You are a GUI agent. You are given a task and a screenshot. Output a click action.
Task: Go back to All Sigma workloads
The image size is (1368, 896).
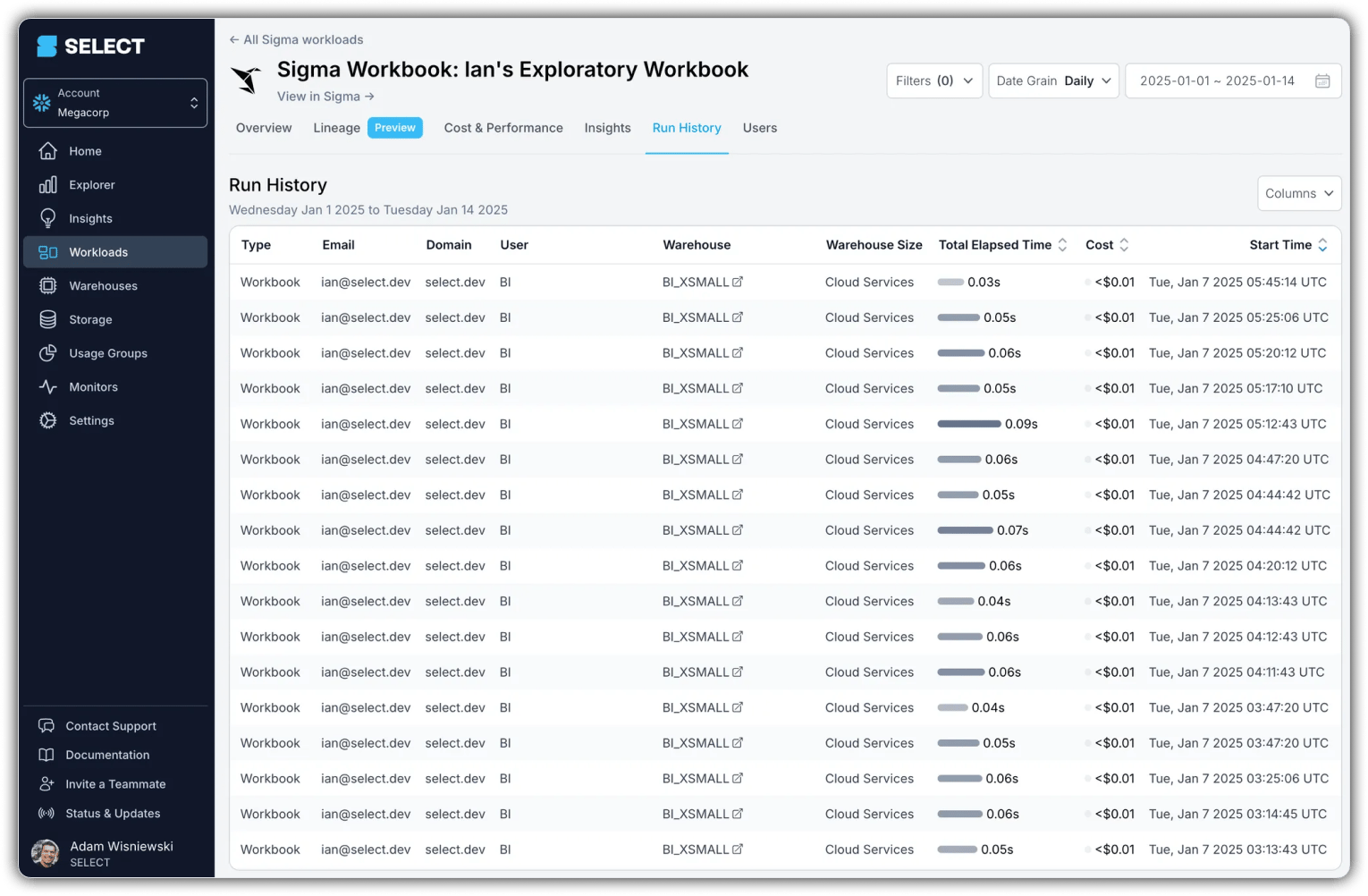click(296, 39)
